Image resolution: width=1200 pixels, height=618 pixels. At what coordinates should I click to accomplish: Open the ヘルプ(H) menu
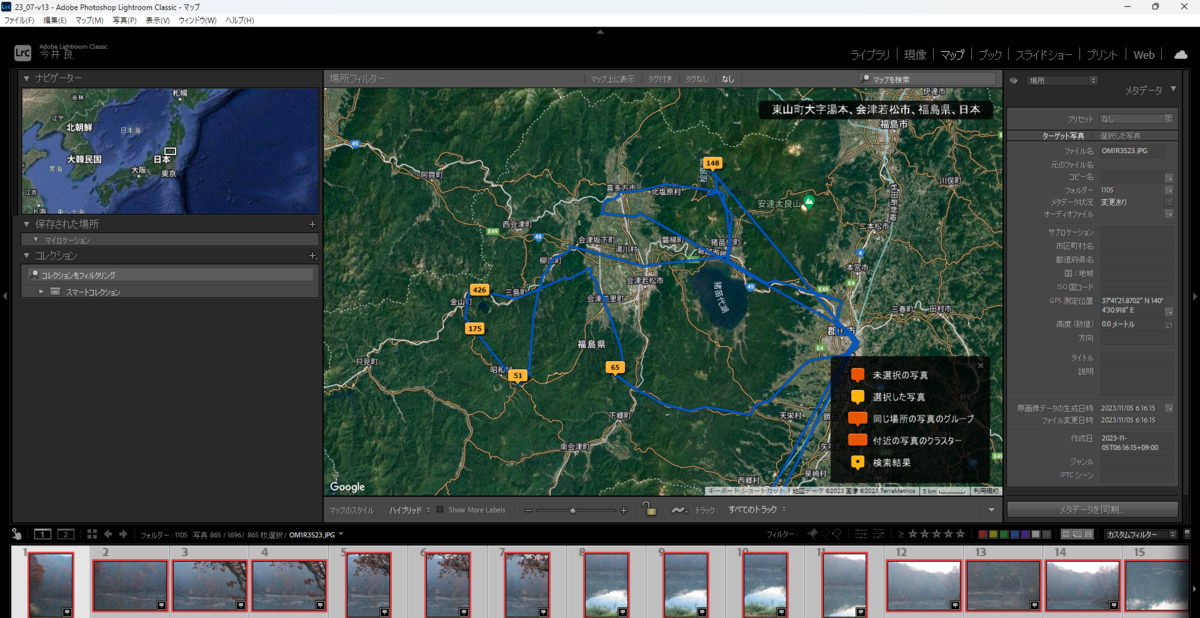pyautogui.click(x=239, y=20)
